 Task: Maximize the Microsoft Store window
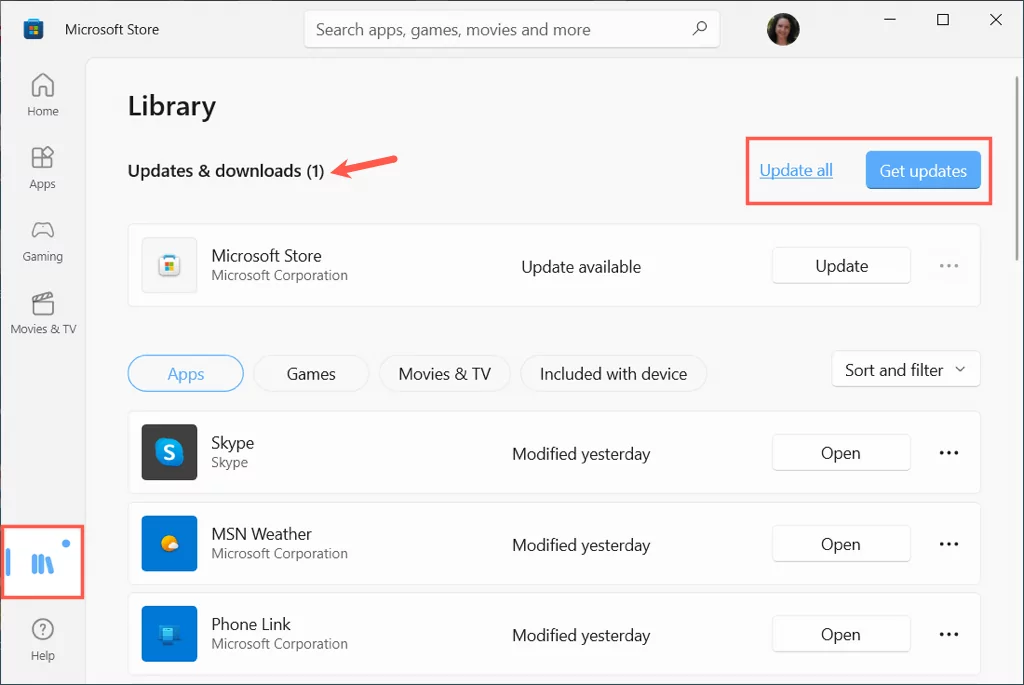[942, 20]
